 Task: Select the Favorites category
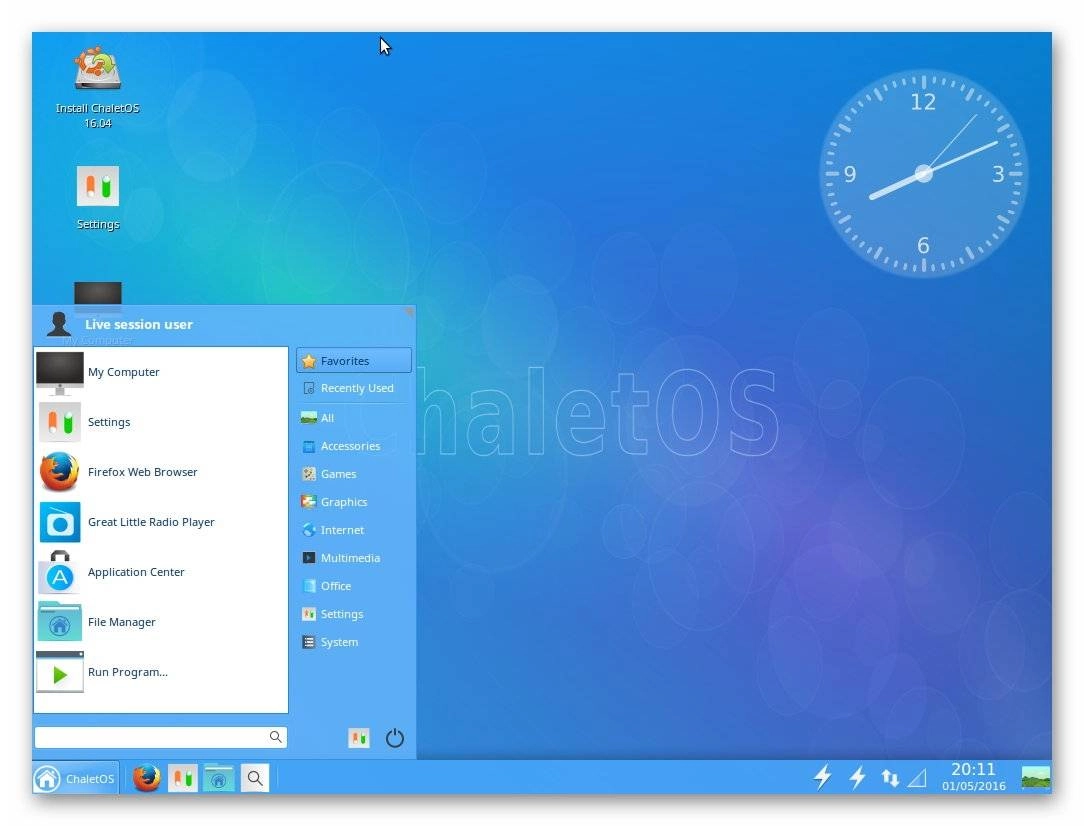(x=354, y=361)
